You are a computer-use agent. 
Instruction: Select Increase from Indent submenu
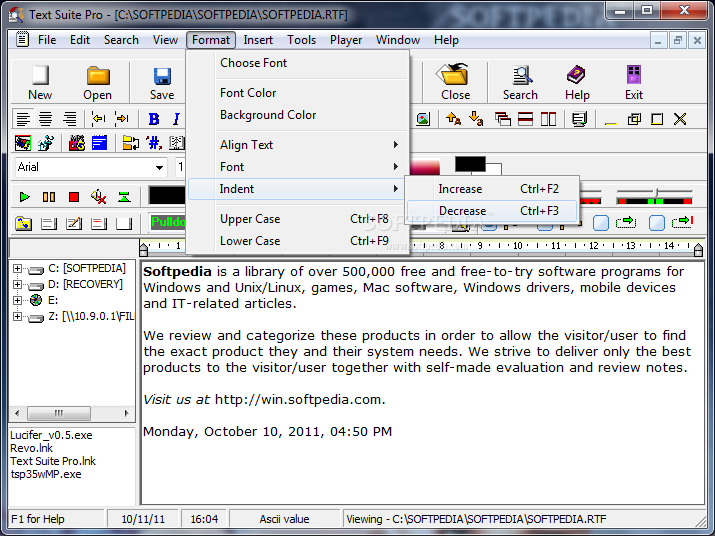coord(492,189)
